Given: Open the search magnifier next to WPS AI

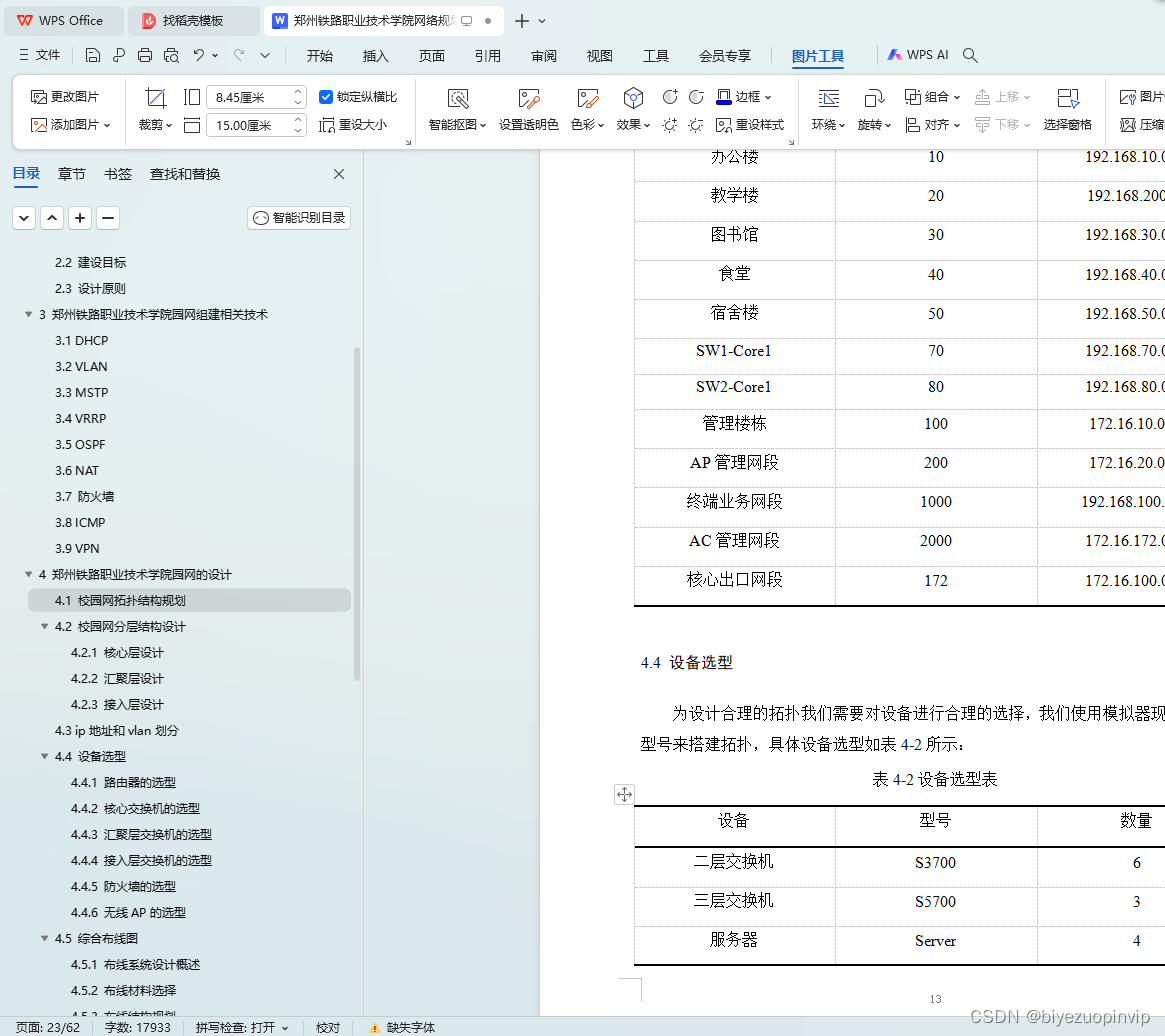Looking at the screenshot, I should click(970, 55).
